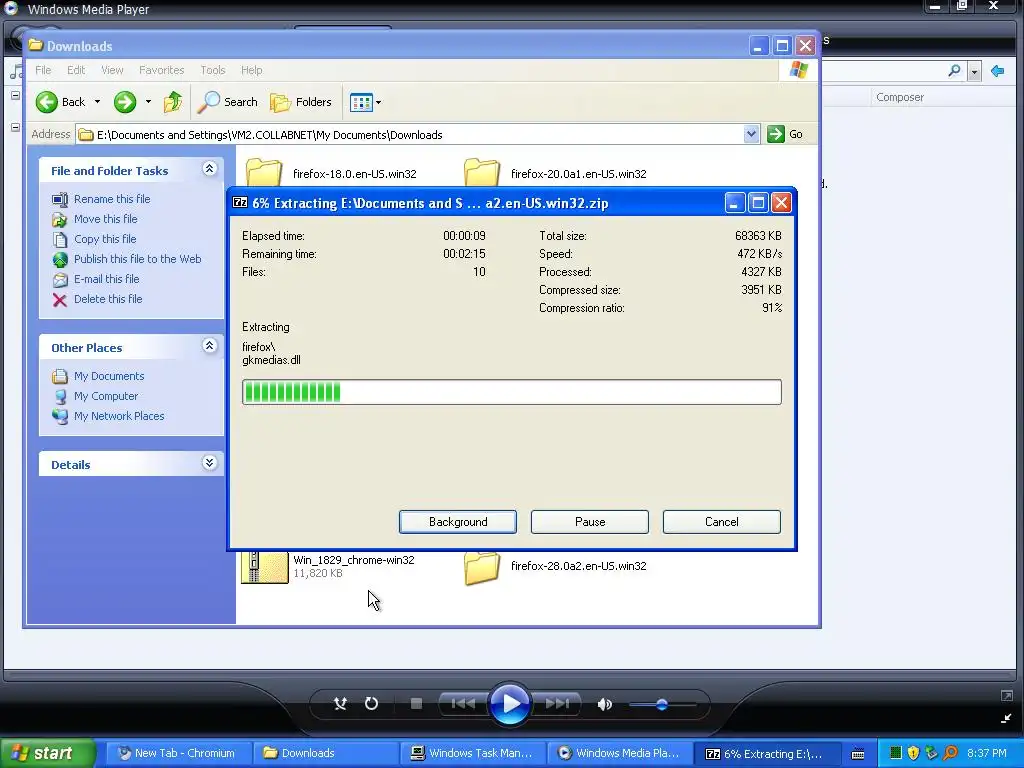Click the Background button in extraction dialog
Viewport: 1024px width, 768px height.
tap(458, 522)
